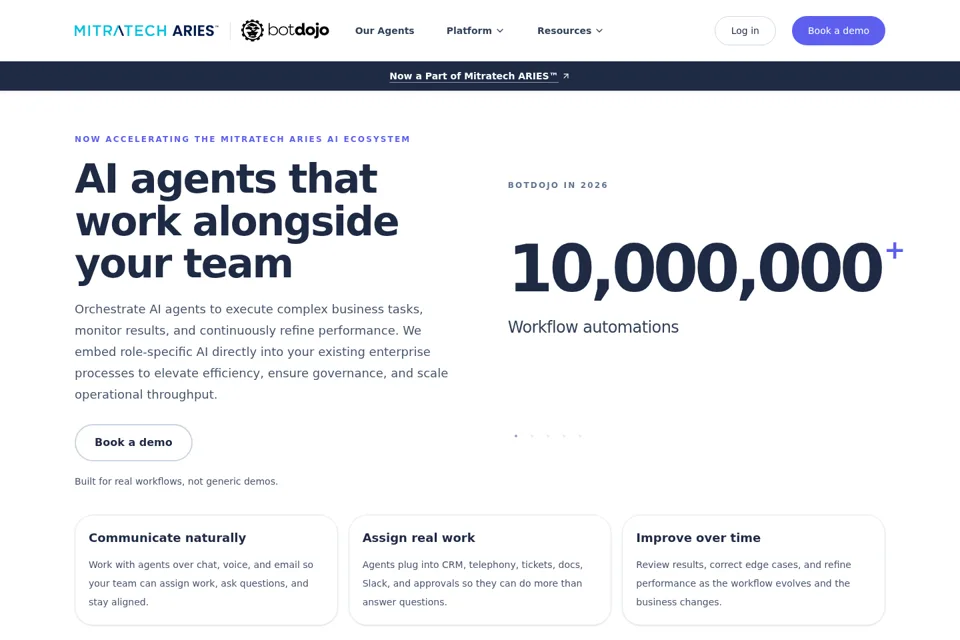Click the NOW ACCELERATING THE MITRATECH ARIES tagline
Screen dimensions: 960x640
click(242, 139)
